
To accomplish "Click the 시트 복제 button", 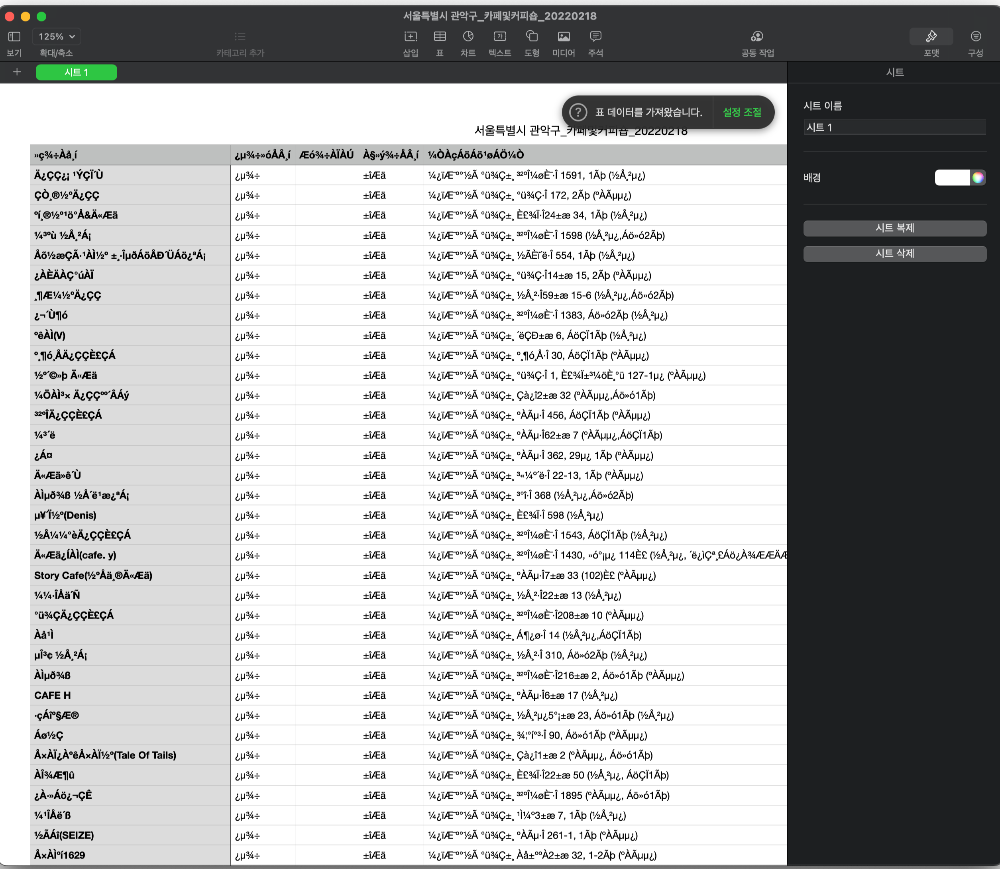I will 895,228.
